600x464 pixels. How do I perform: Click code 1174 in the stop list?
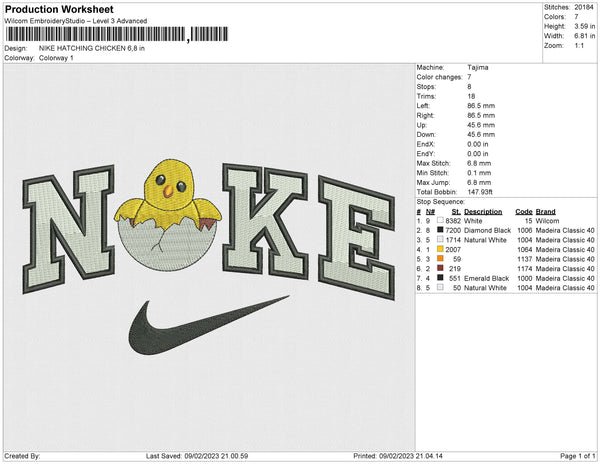(x=525, y=269)
